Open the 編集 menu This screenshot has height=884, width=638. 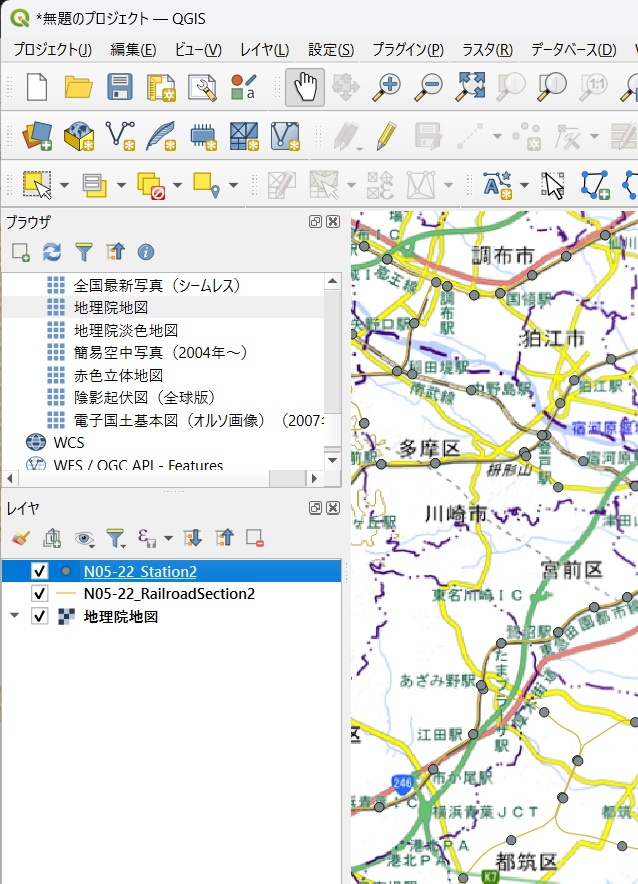133,50
